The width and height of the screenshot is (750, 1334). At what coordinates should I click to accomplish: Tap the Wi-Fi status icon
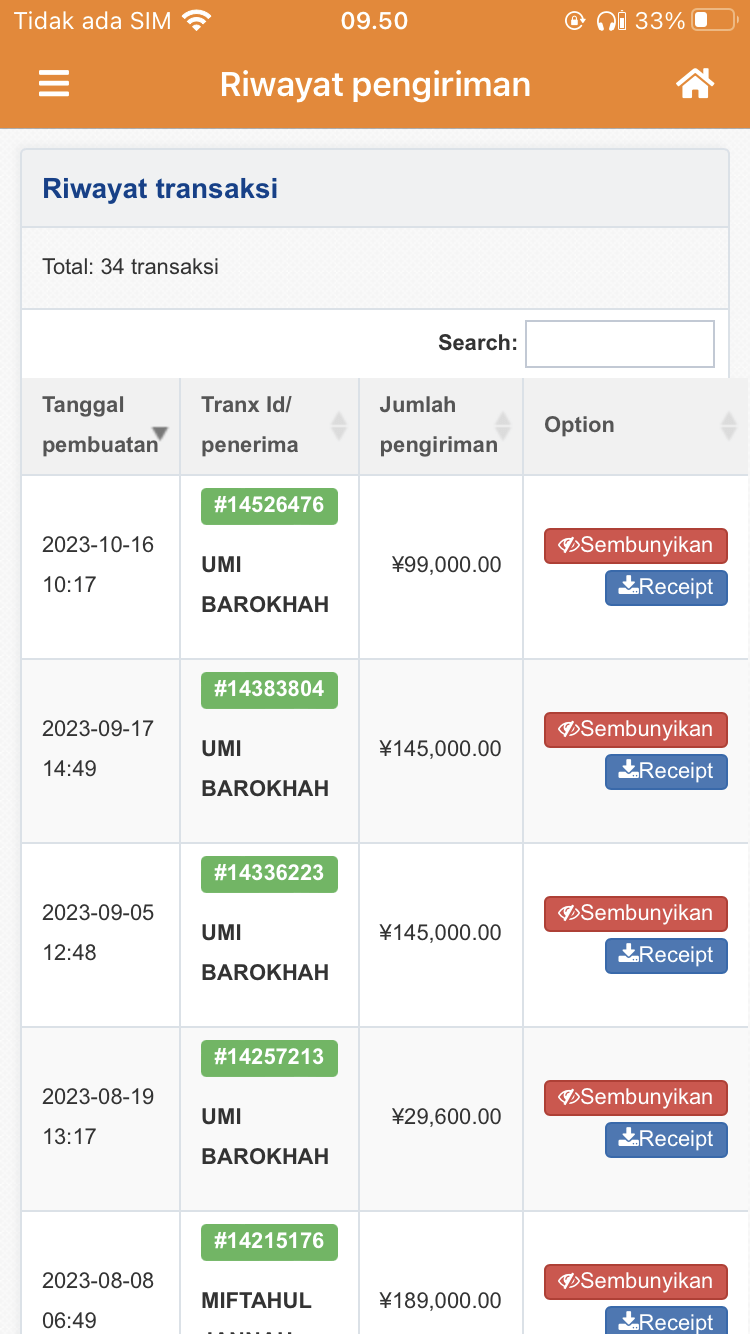click(197, 20)
